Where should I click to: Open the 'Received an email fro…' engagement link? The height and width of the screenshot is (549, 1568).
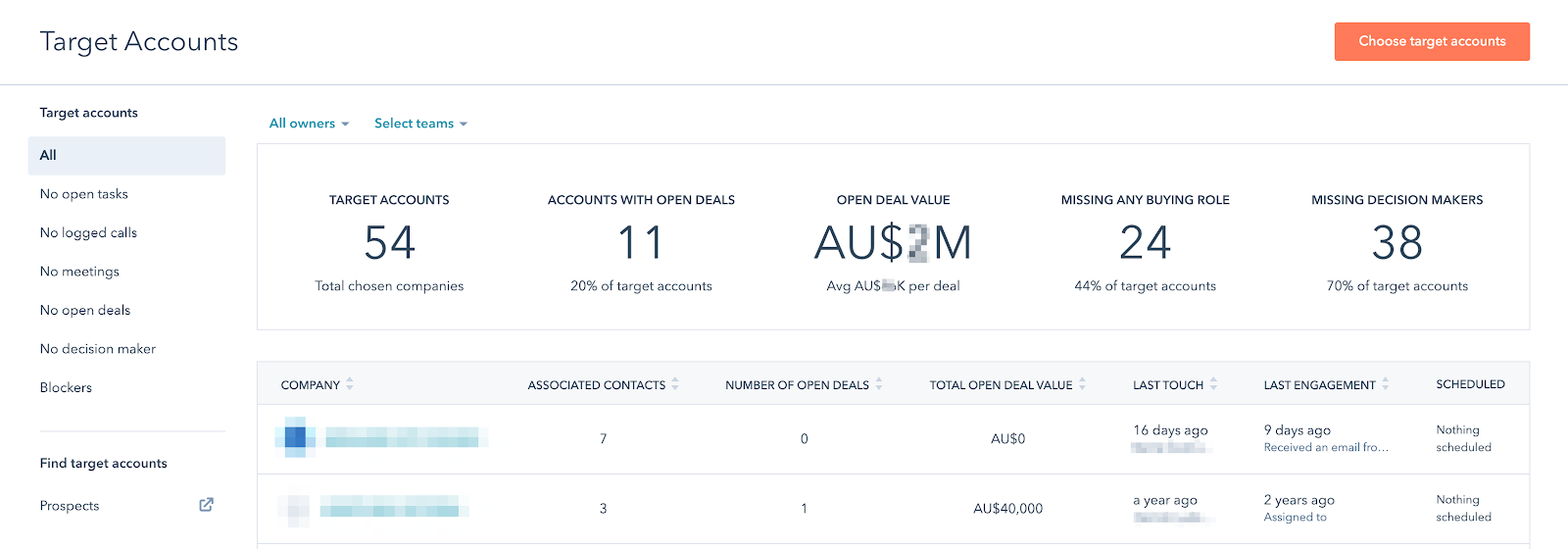tap(1326, 447)
